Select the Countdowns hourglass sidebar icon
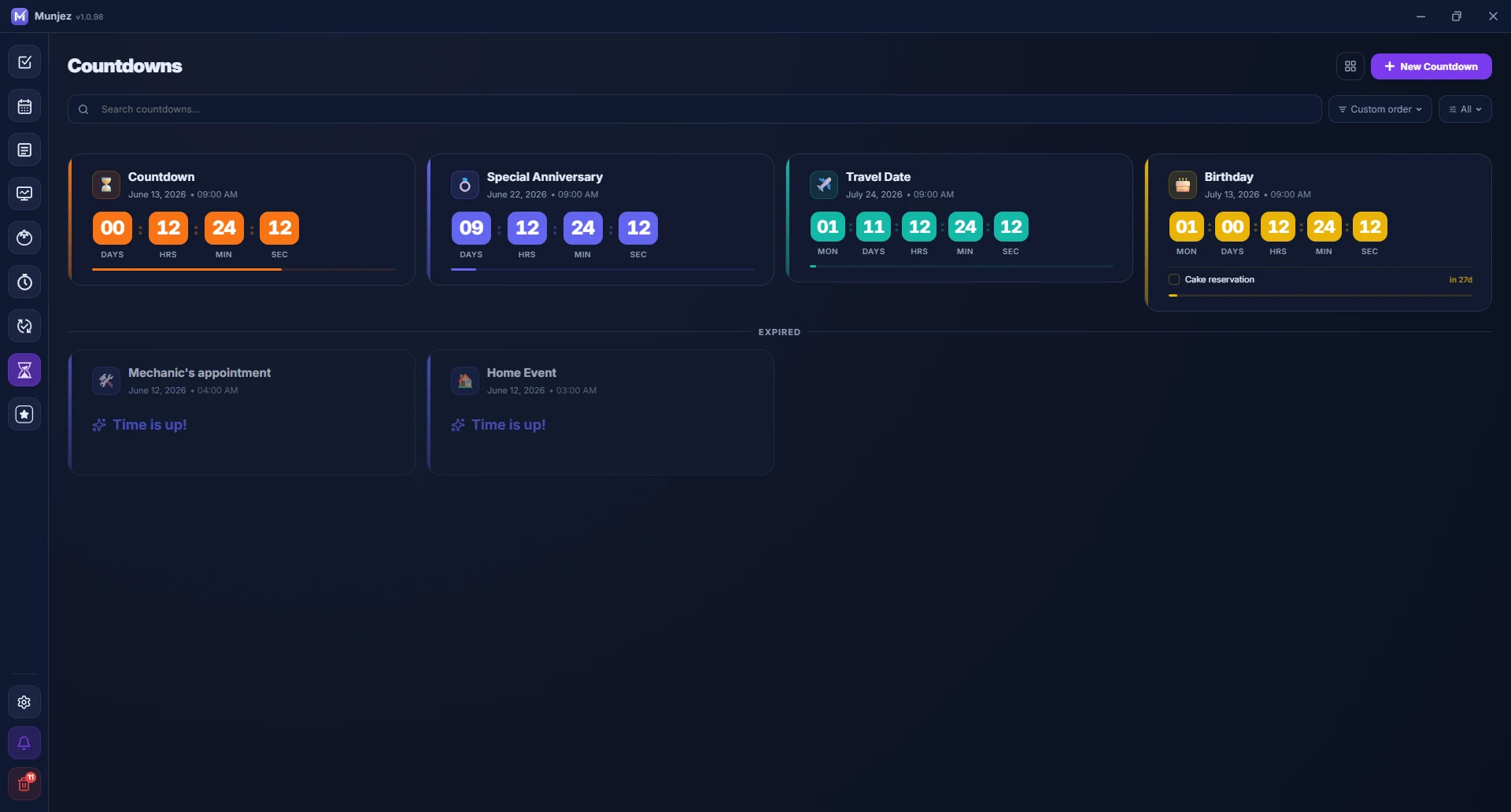Image resolution: width=1511 pixels, height=812 pixels. [24, 370]
